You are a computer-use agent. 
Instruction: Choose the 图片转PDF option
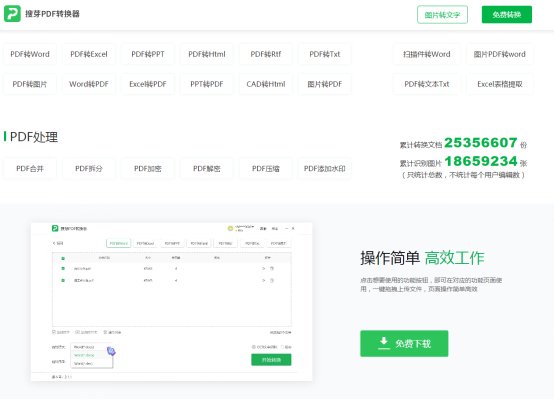click(x=325, y=84)
